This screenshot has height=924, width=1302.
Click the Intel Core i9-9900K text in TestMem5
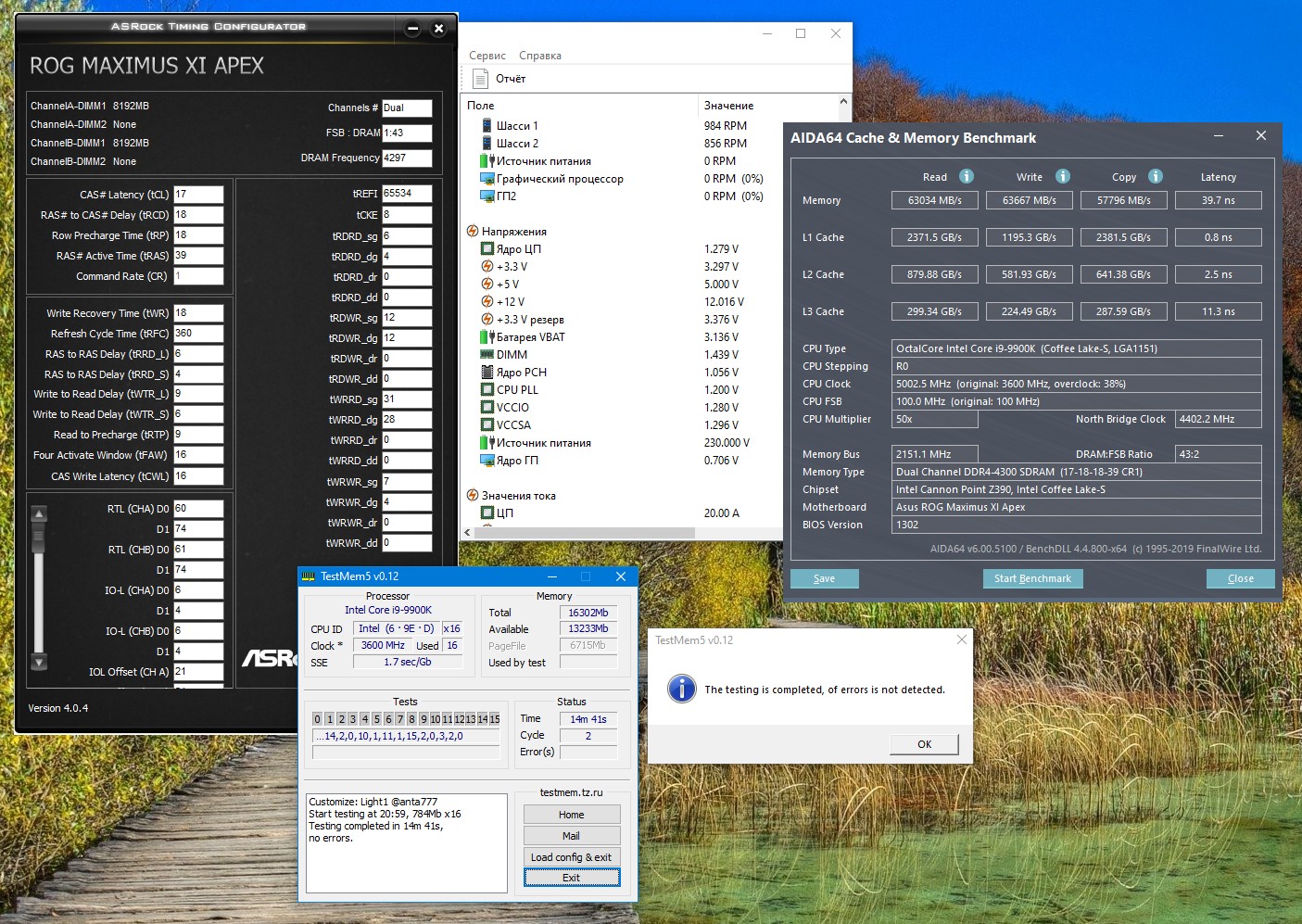pyautogui.click(x=388, y=610)
